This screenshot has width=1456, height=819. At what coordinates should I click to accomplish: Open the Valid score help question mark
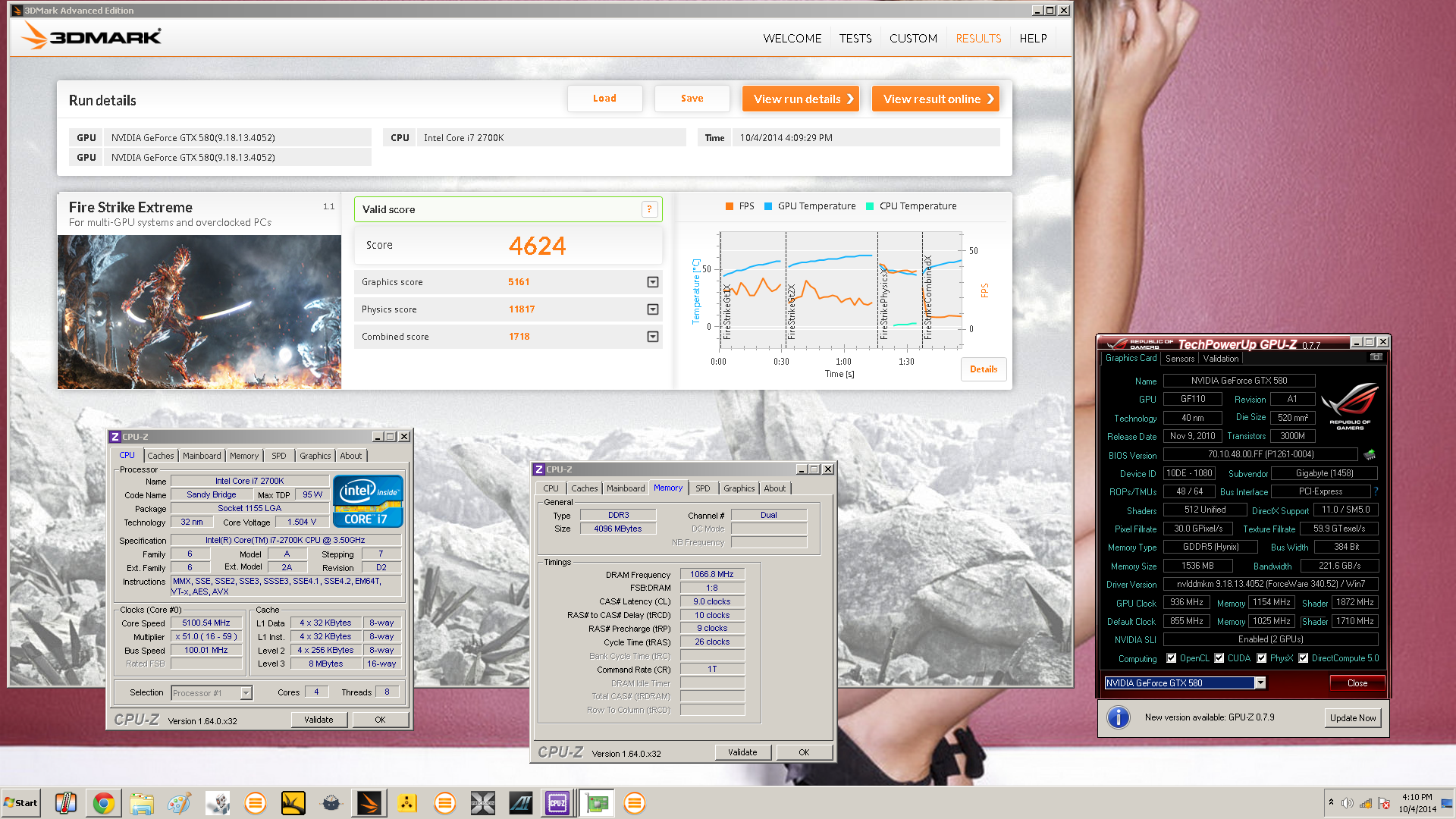[x=649, y=209]
